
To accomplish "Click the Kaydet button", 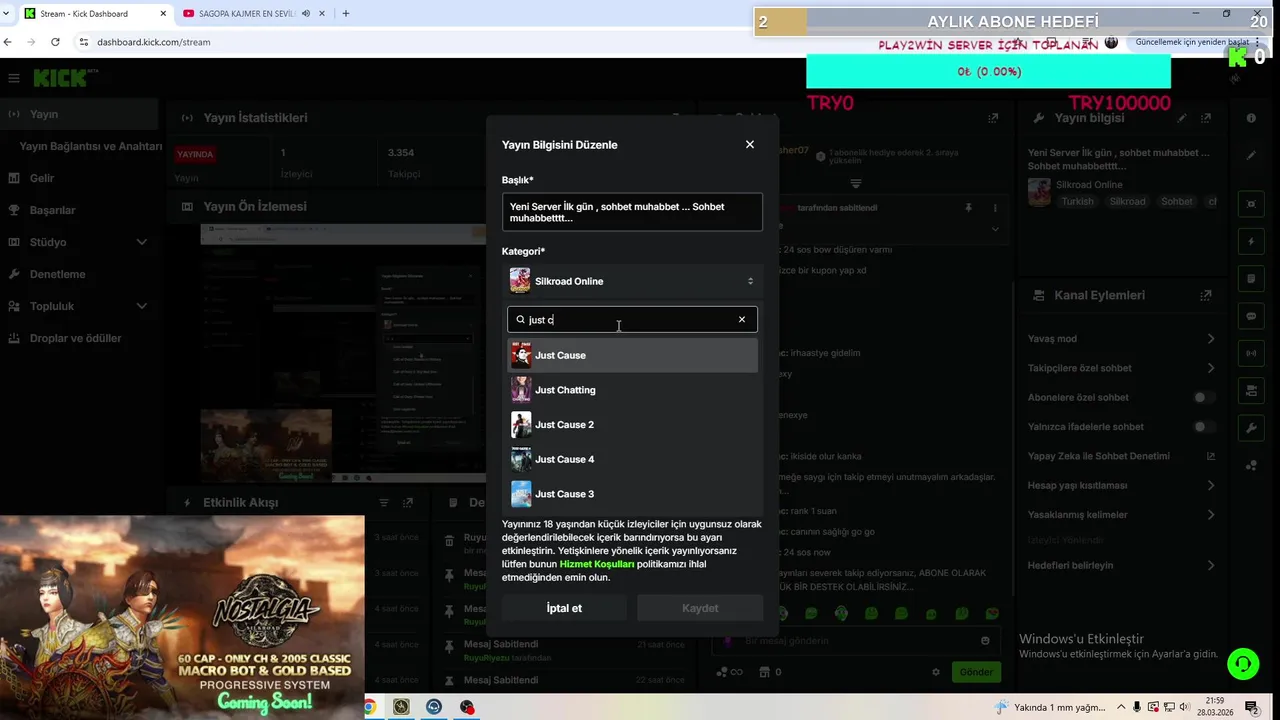I will [x=700, y=608].
